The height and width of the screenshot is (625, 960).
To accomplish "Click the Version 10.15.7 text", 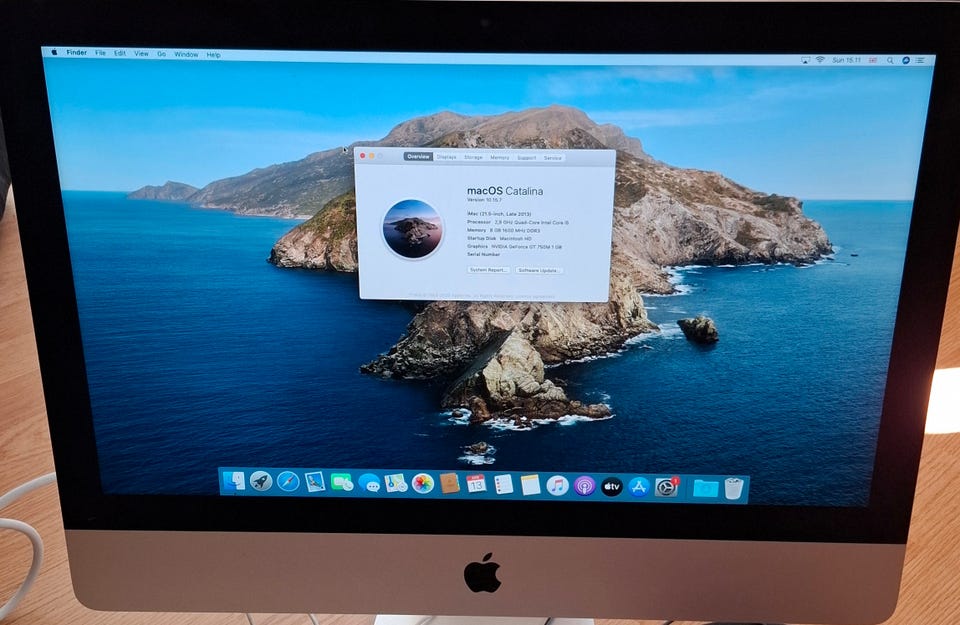I will [484, 200].
